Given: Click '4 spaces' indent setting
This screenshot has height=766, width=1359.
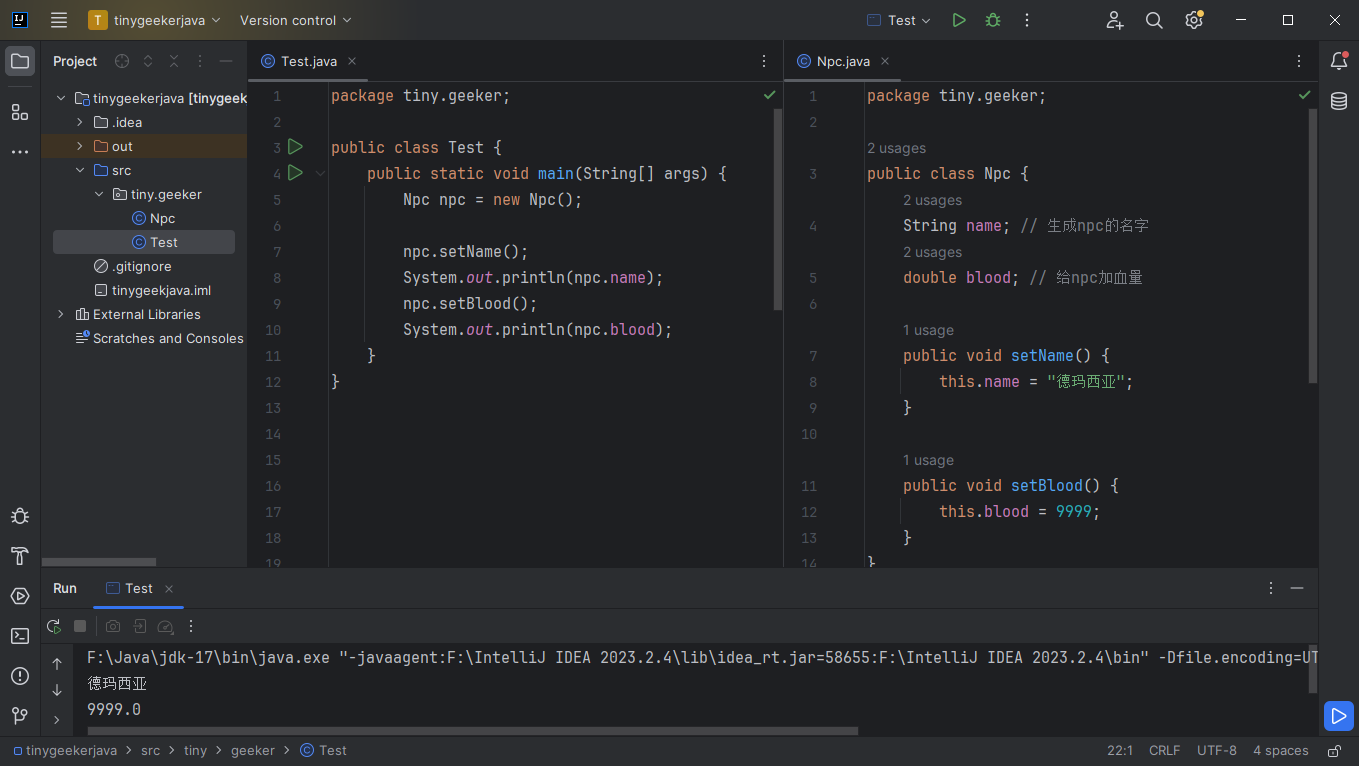Looking at the screenshot, I should coord(1281,750).
